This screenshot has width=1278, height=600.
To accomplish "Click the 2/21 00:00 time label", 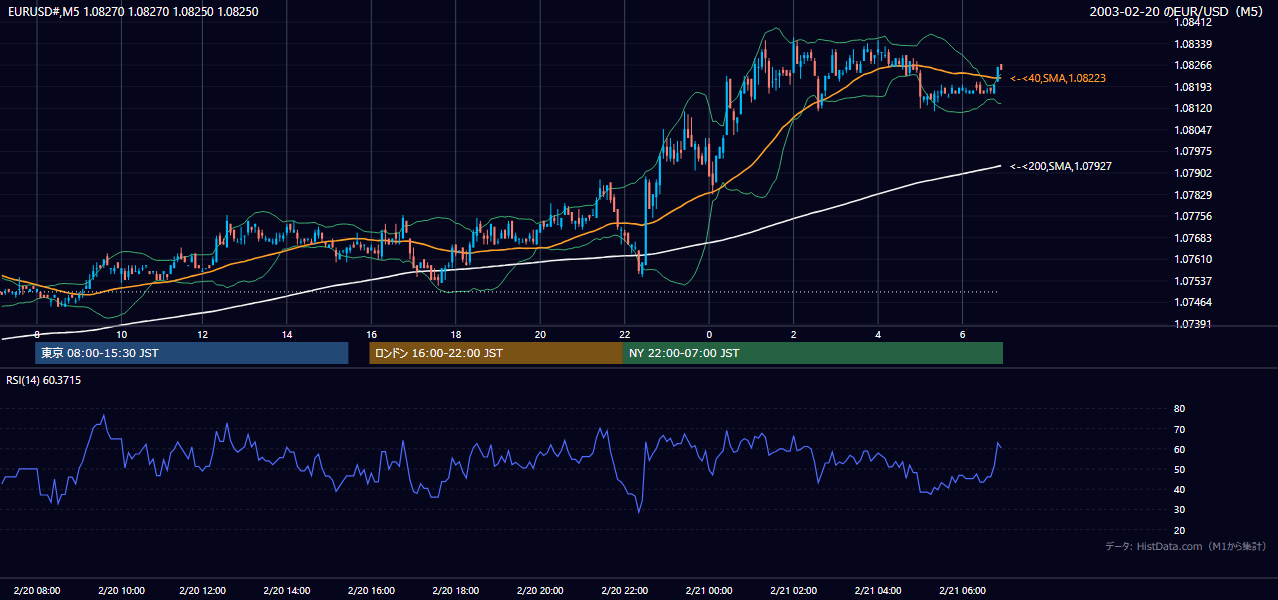I will click(709, 590).
